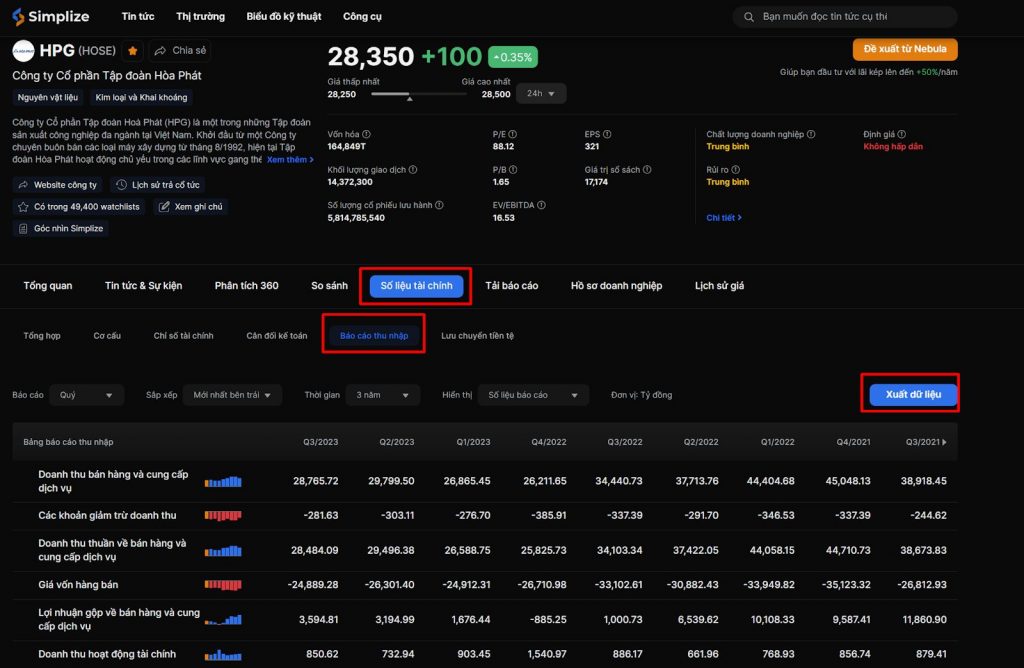Viewport: 1024px width, 668px height.
Task: Open the Sắp xếp Mới nhất bên trái dropdown
Action: point(232,395)
